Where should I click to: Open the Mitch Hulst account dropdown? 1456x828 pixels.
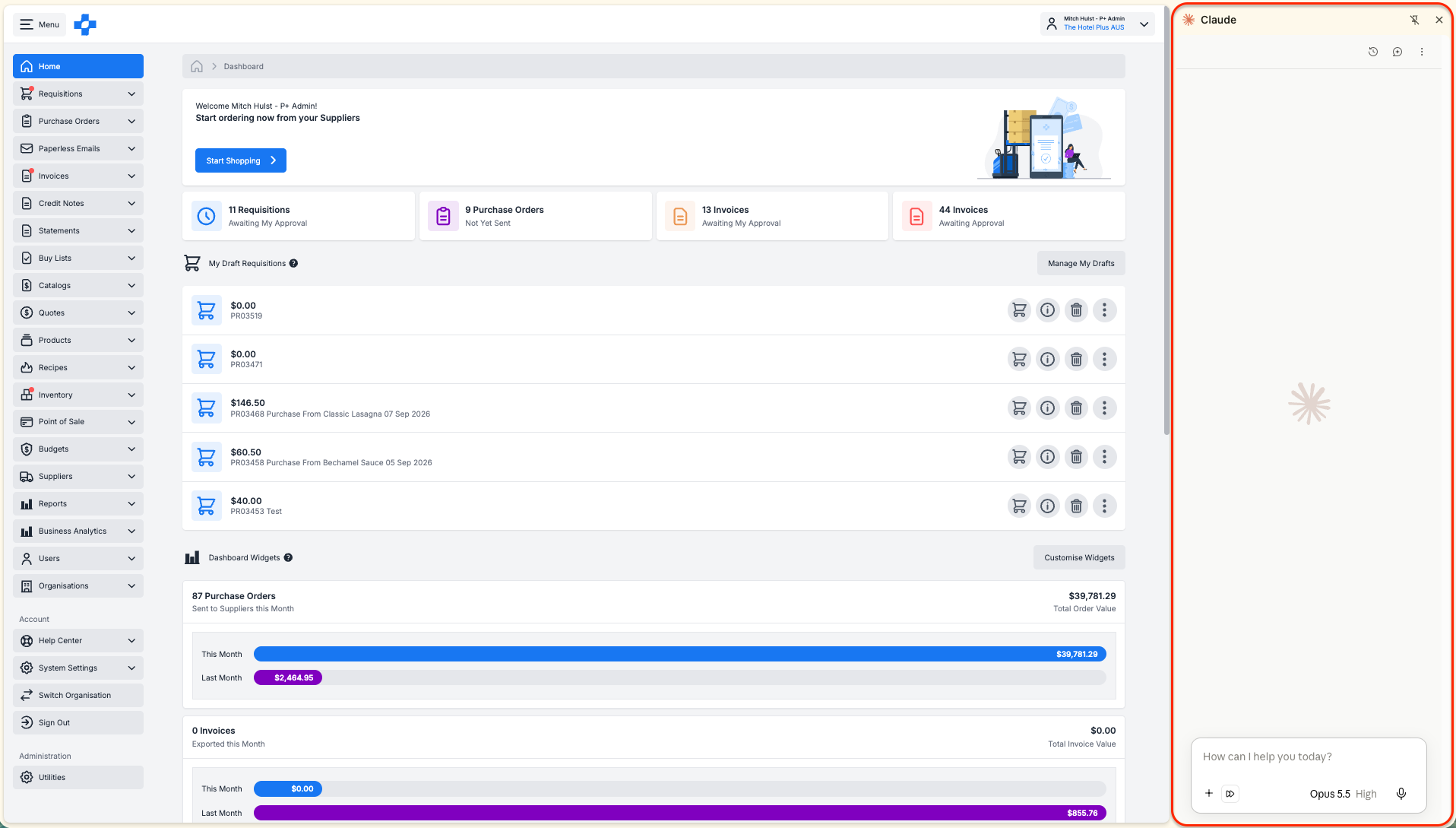point(1097,24)
